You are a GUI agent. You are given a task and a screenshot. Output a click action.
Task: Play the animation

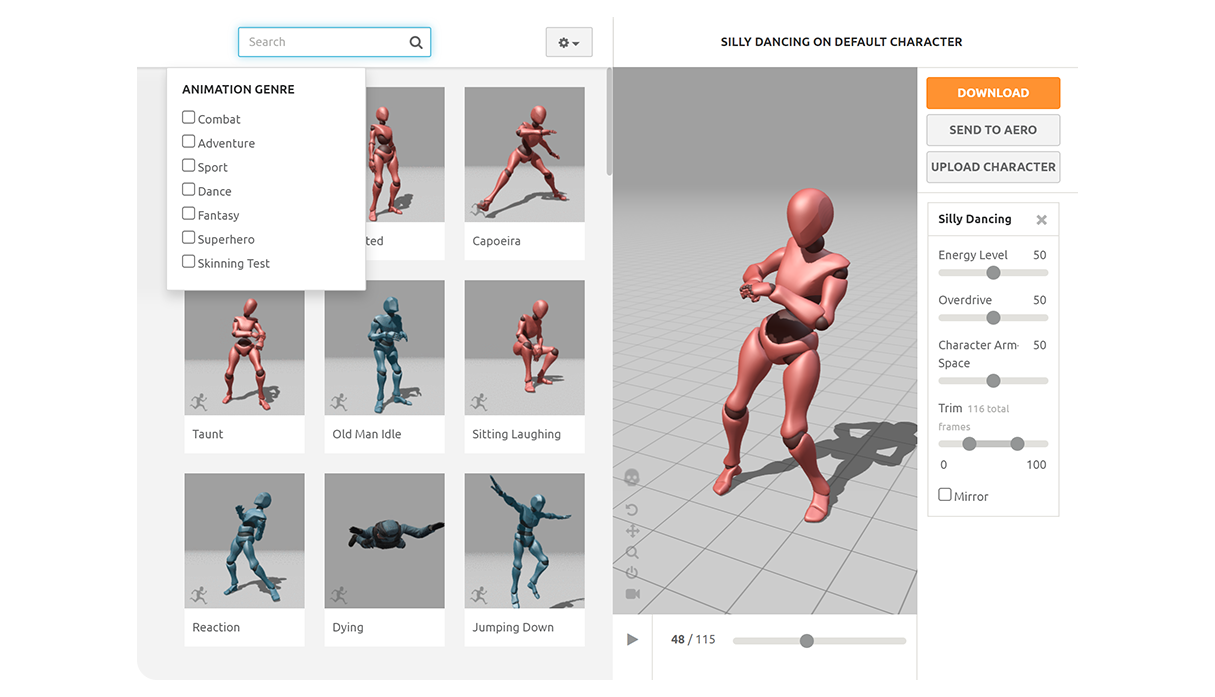632,640
